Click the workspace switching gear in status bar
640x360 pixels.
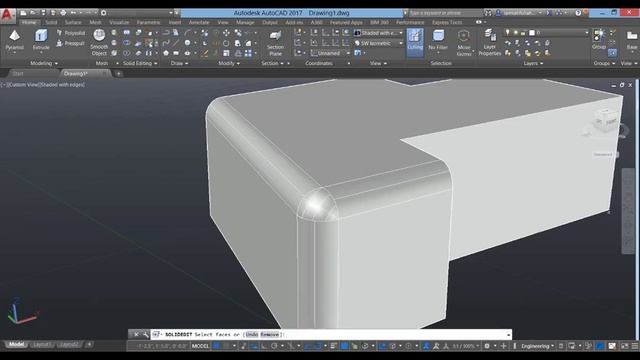pyautogui.click(x=487, y=346)
